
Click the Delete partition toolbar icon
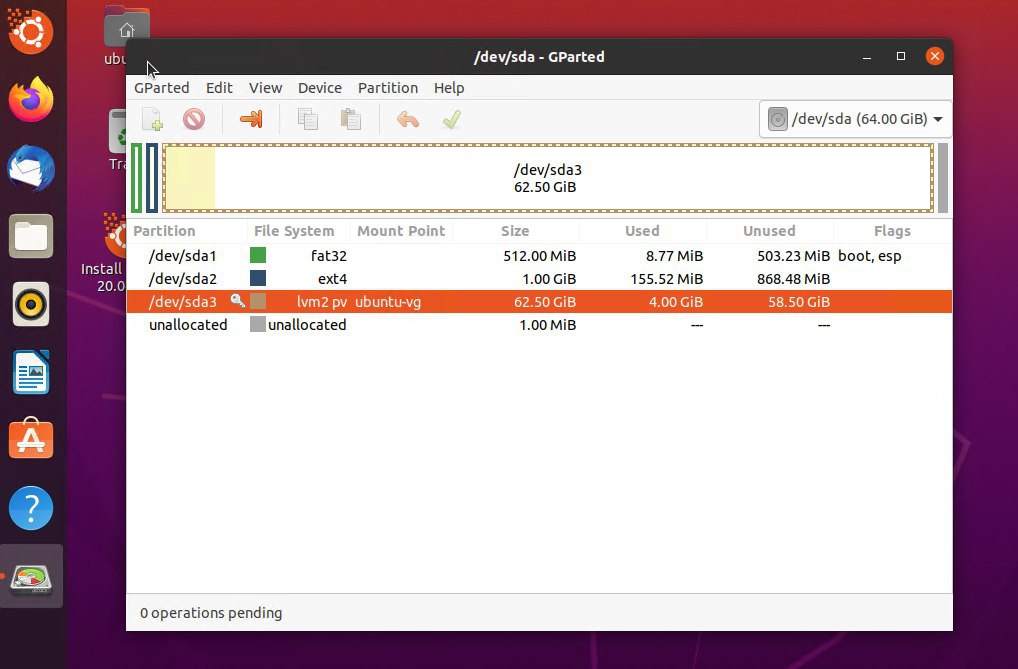pos(193,120)
